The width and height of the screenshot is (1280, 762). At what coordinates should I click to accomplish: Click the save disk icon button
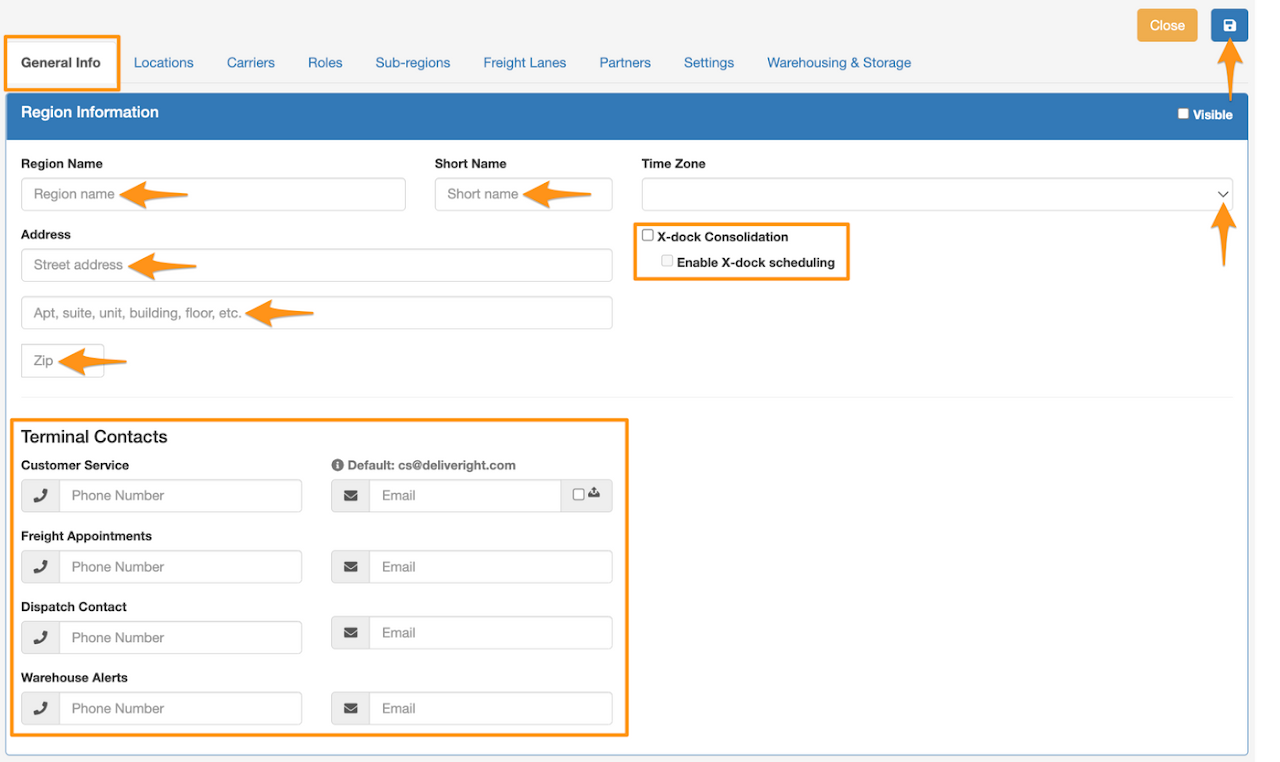click(1229, 25)
